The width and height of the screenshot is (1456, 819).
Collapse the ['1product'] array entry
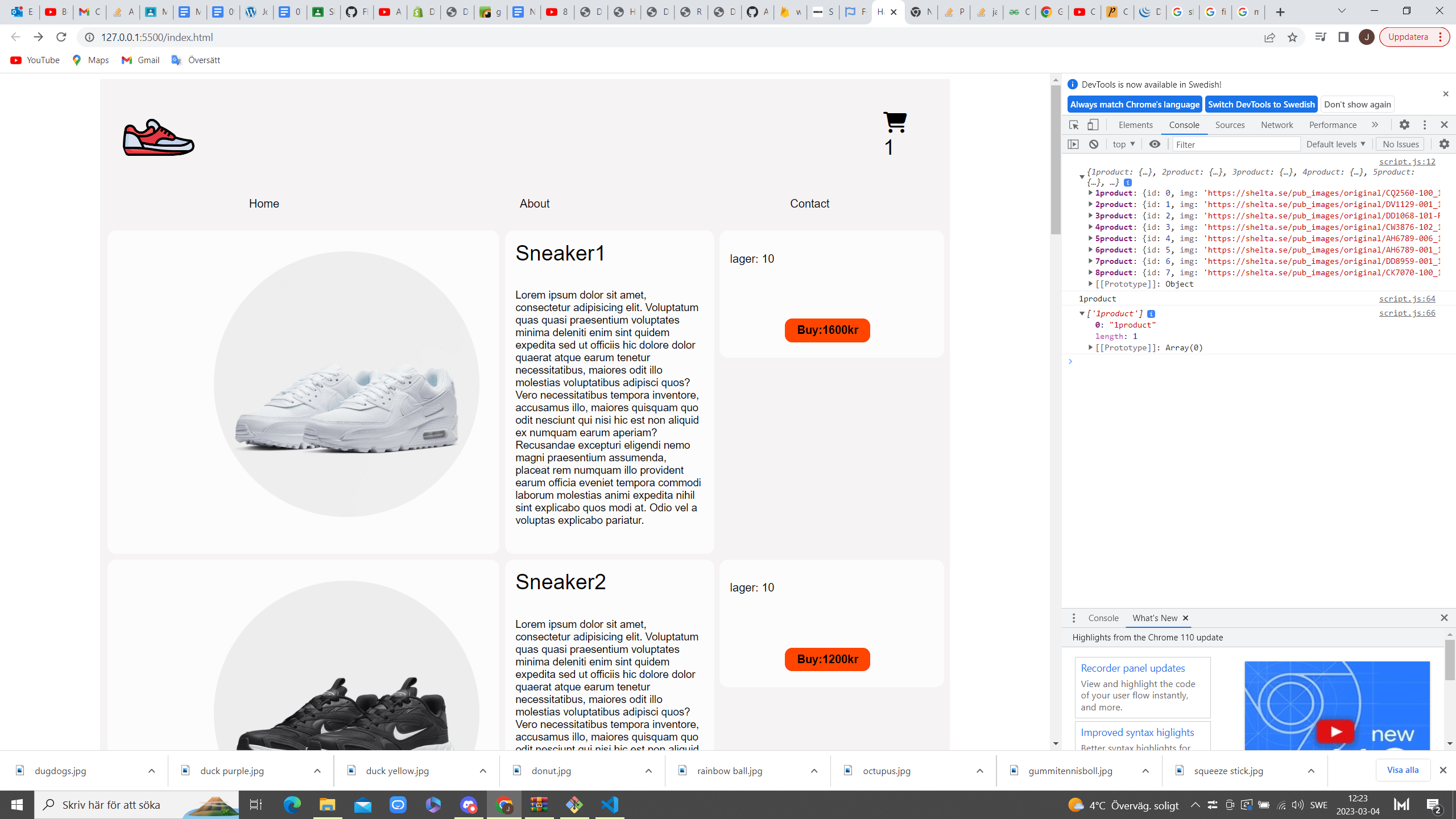tap(1082, 313)
